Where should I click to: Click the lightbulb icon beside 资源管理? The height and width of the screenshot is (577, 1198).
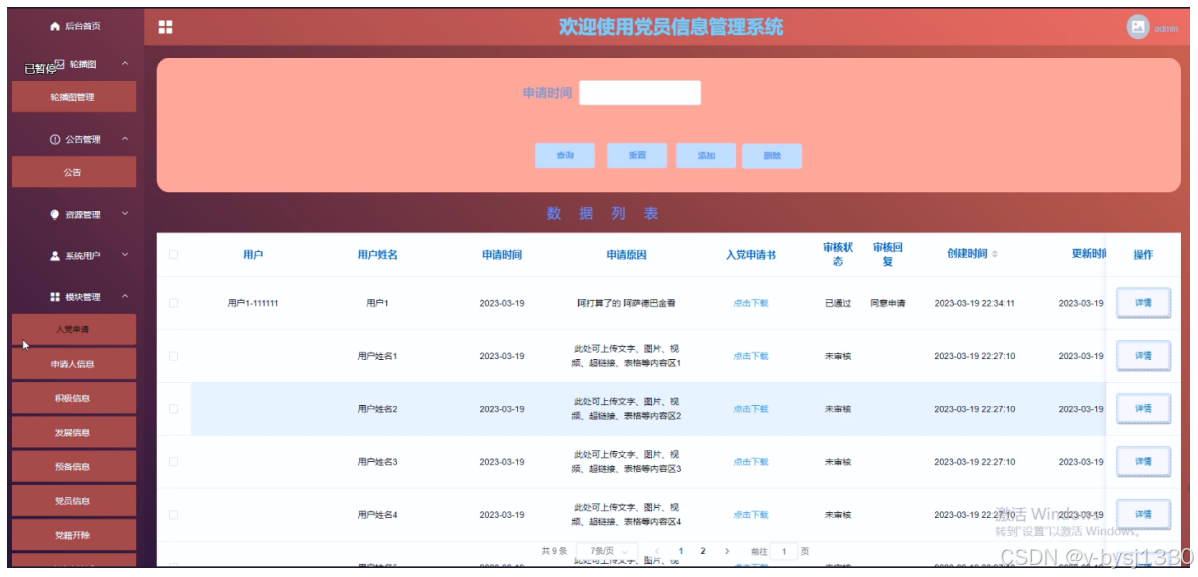pyautogui.click(x=54, y=215)
